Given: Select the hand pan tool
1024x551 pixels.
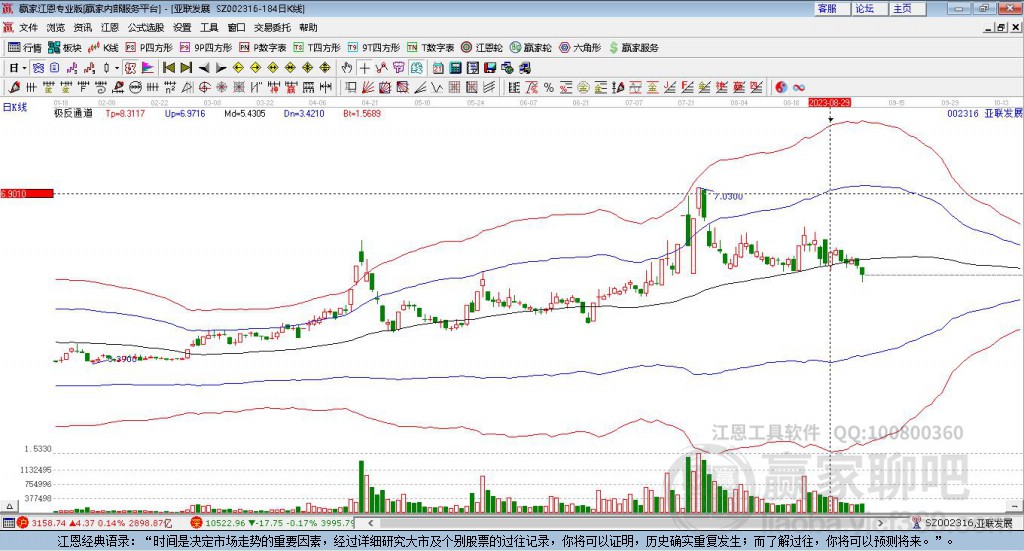Looking at the screenshot, I should 347,68.
